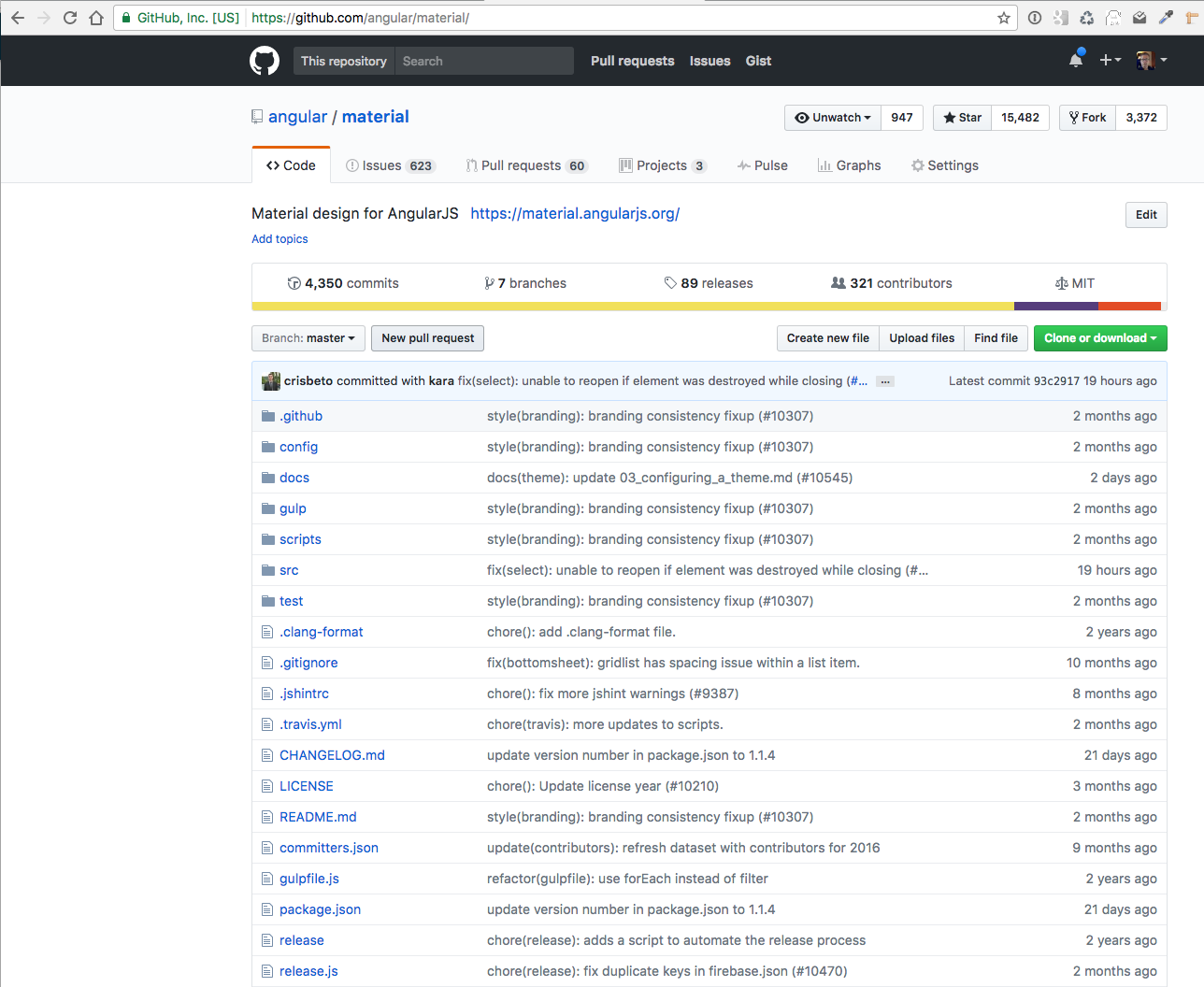The image size is (1204, 987).
Task: Open the Clone or download dropdown
Action: click(x=1100, y=338)
